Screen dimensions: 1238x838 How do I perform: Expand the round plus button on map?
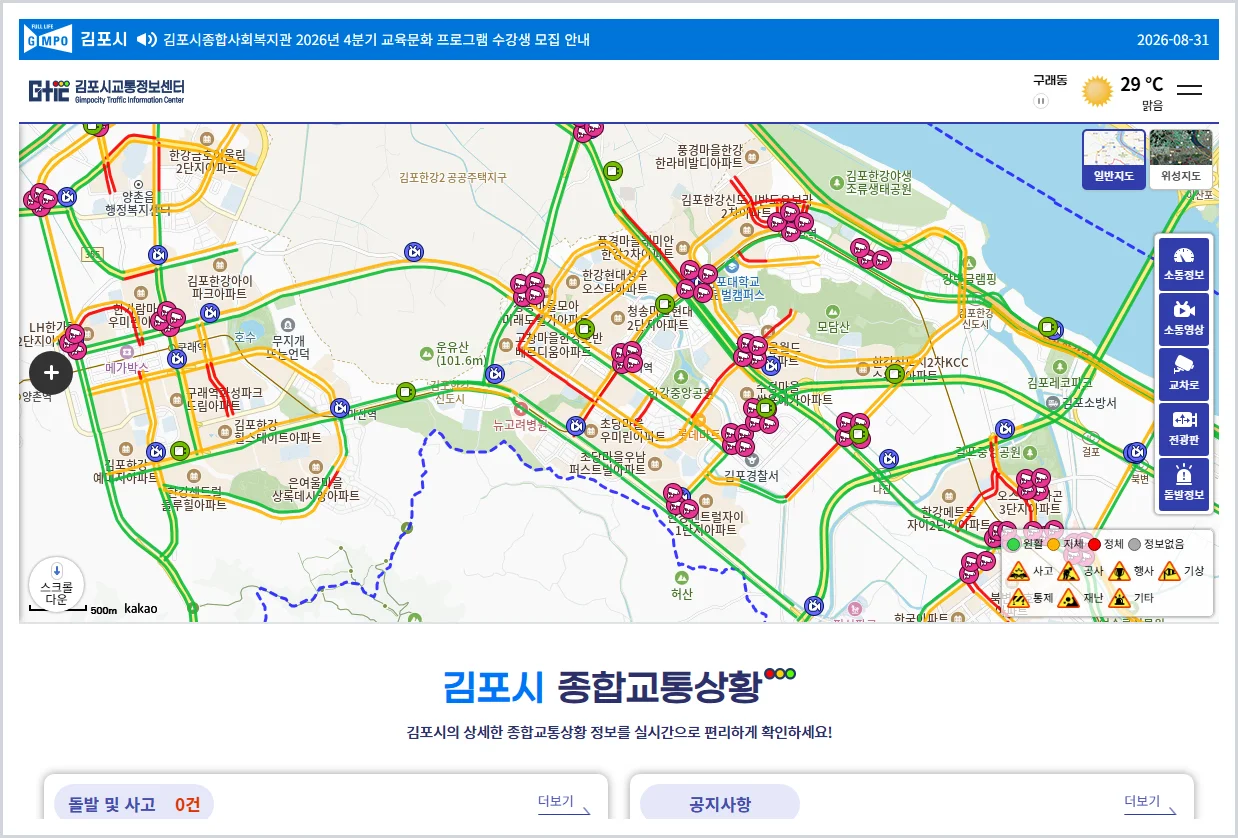51,374
